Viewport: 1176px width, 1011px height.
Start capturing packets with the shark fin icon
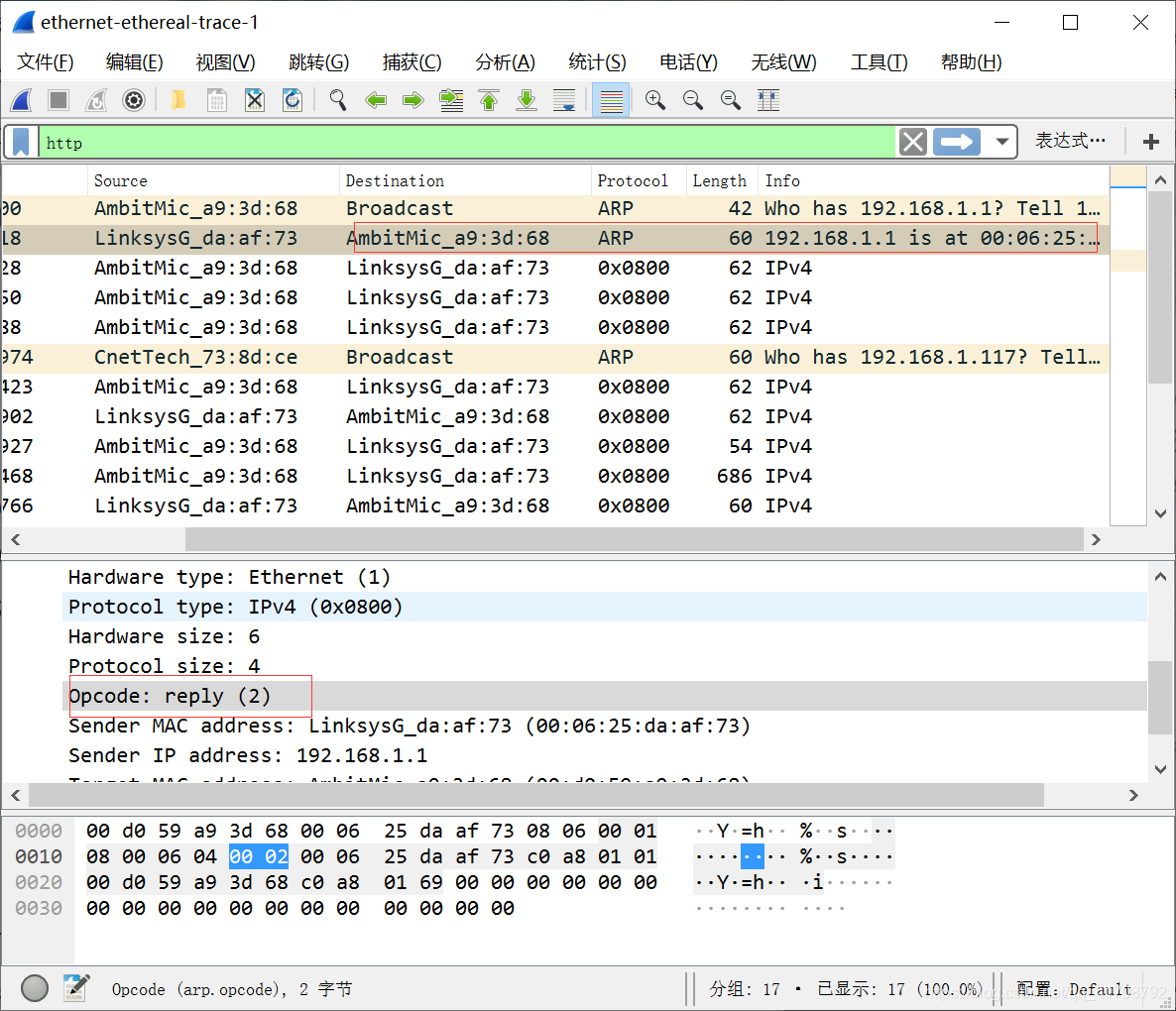(22, 100)
